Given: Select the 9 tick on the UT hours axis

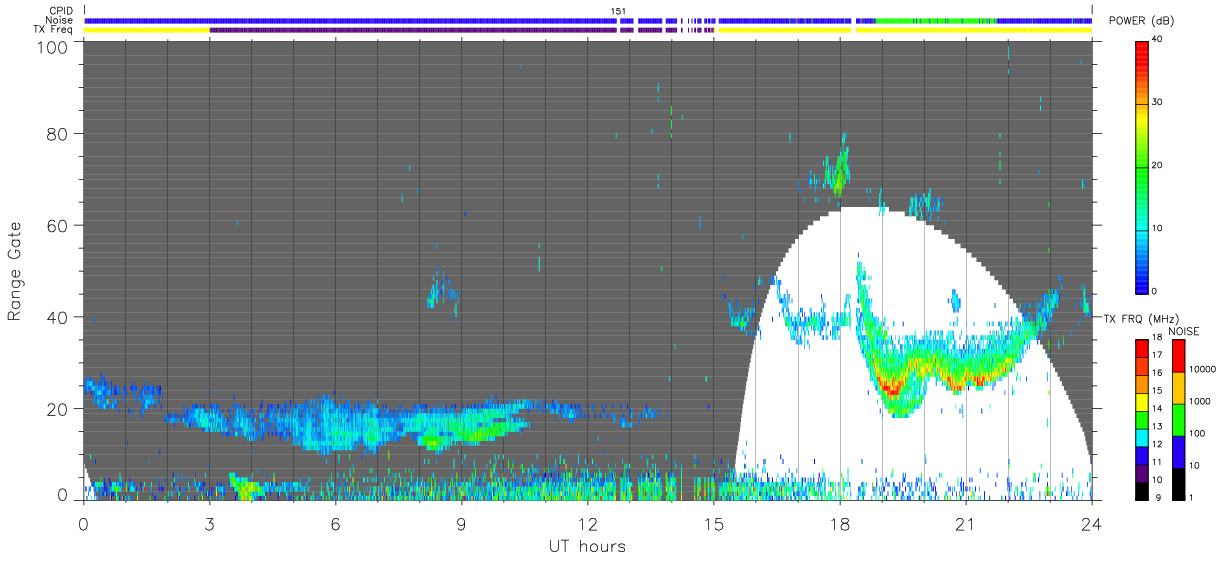Looking at the screenshot, I should tap(461, 524).
